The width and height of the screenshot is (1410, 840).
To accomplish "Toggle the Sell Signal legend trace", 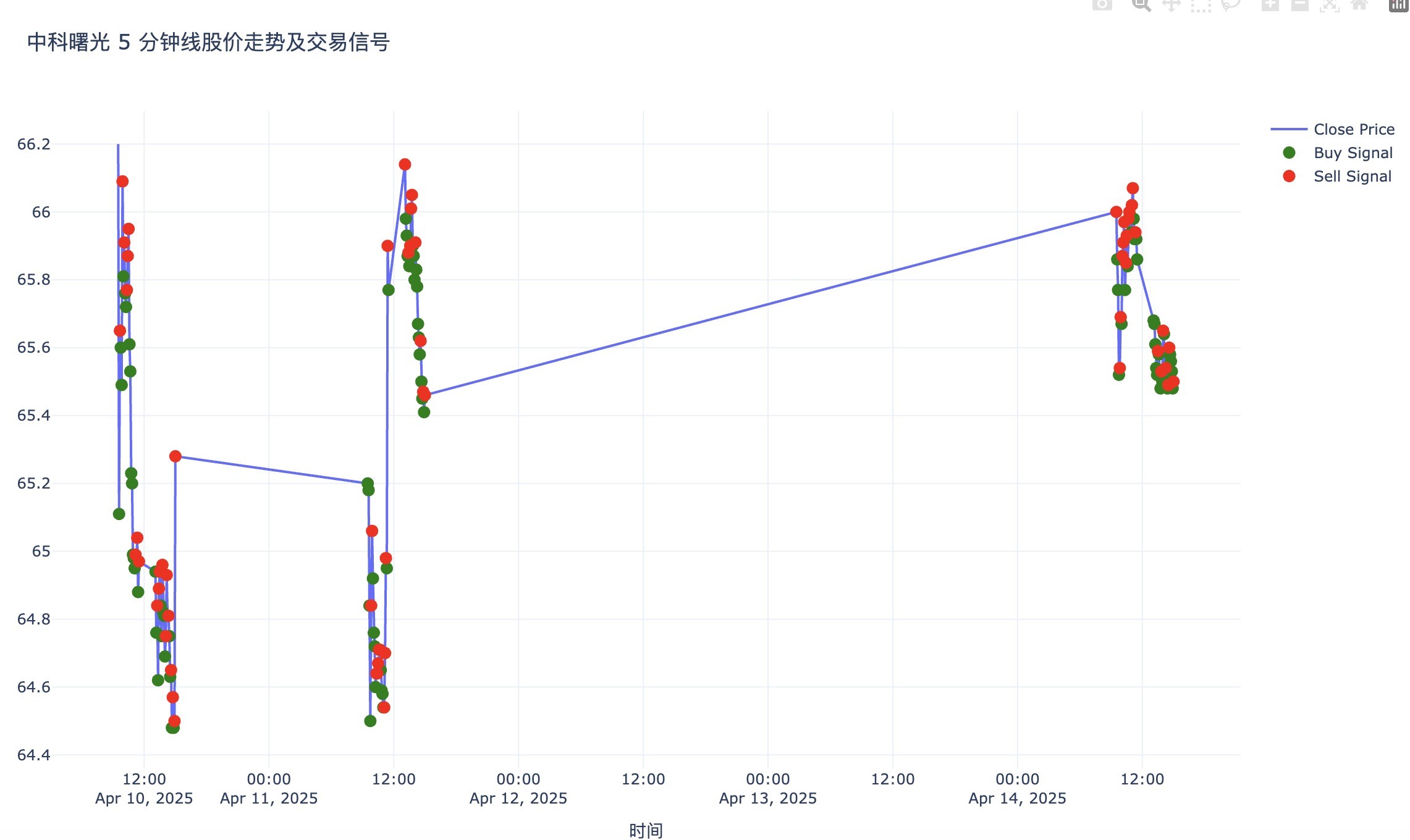I will click(x=1332, y=176).
